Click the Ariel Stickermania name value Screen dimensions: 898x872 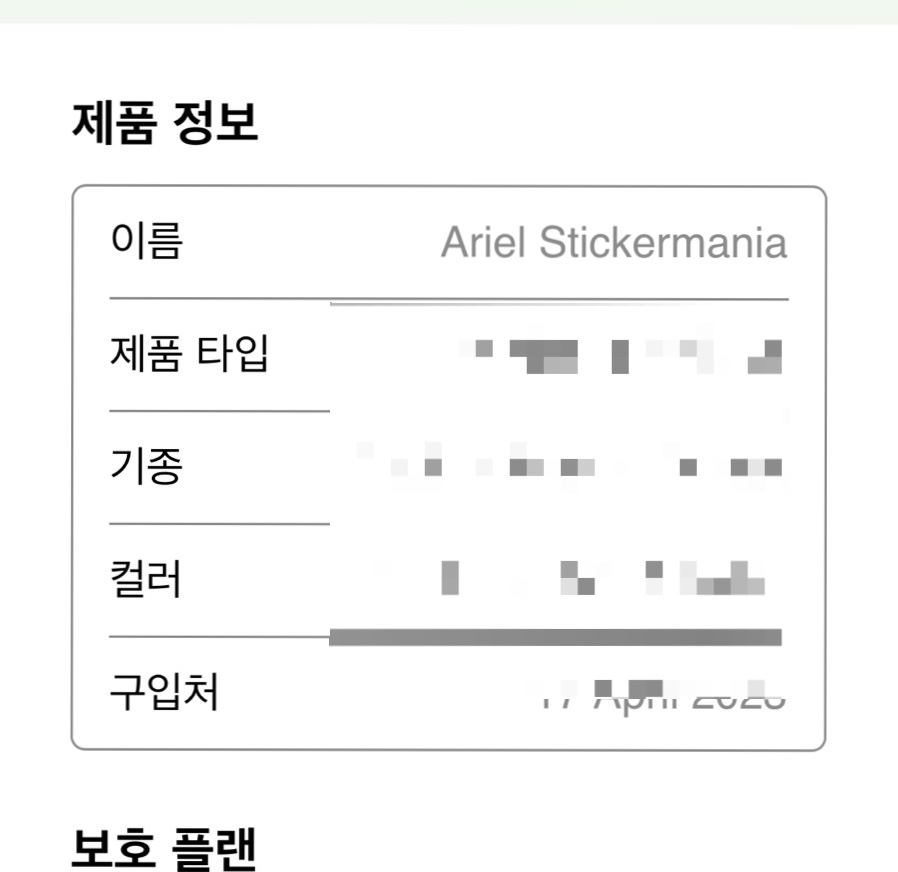click(x=614, y=242)
